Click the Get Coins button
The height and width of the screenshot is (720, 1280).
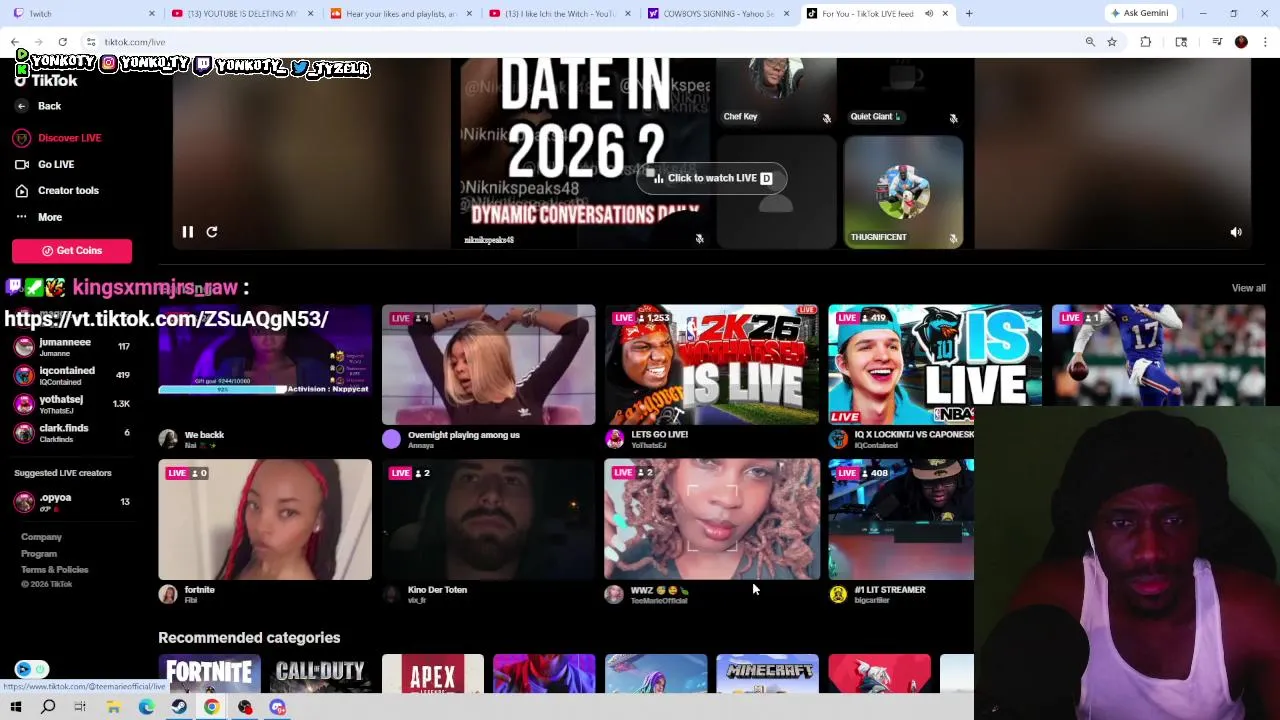coord(72,250)
